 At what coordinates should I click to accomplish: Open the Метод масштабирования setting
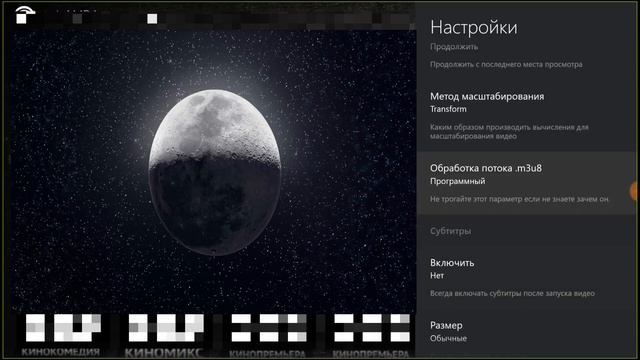[x=526, y=116]
